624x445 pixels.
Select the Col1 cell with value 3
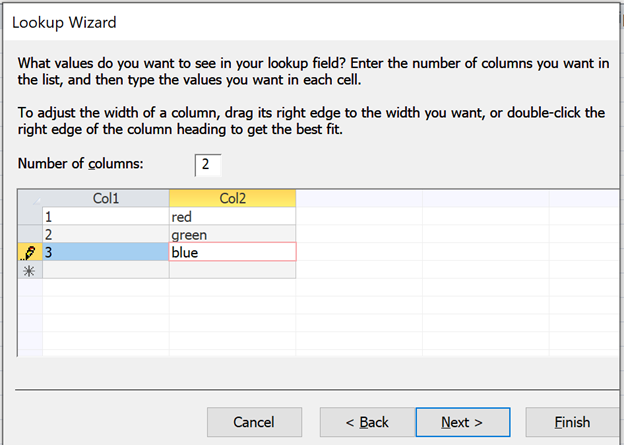[x=106, y=253]
